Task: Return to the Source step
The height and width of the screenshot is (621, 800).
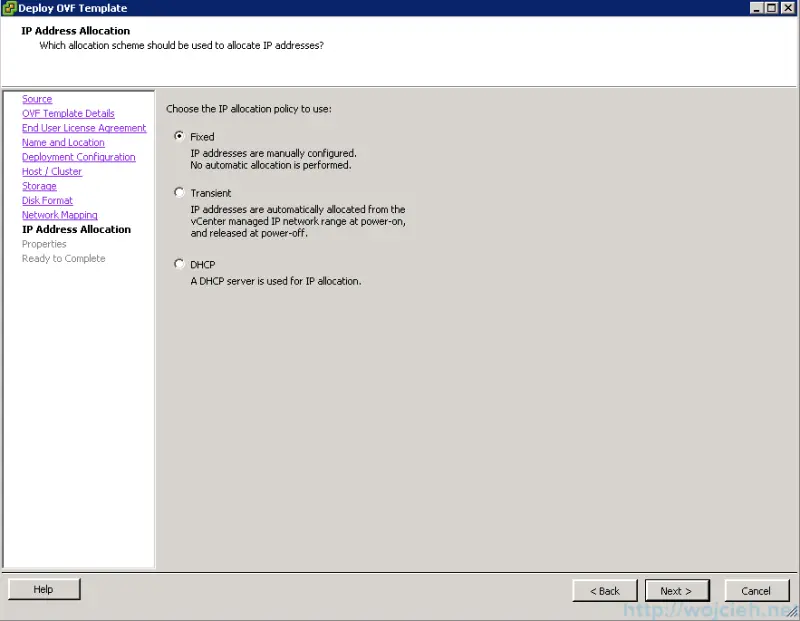Action: tap(36, 98)
